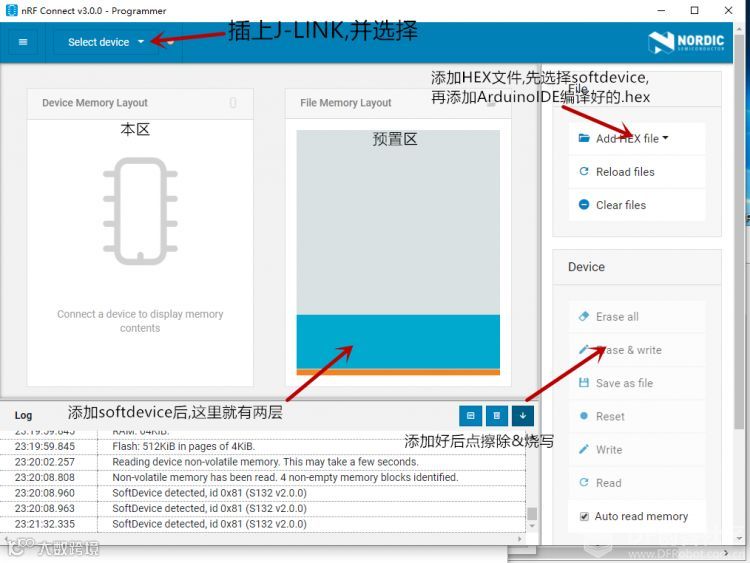Click the right-side page vertical scrollbar
Viewport: 750px width, 563px height.
click(739, 230)
